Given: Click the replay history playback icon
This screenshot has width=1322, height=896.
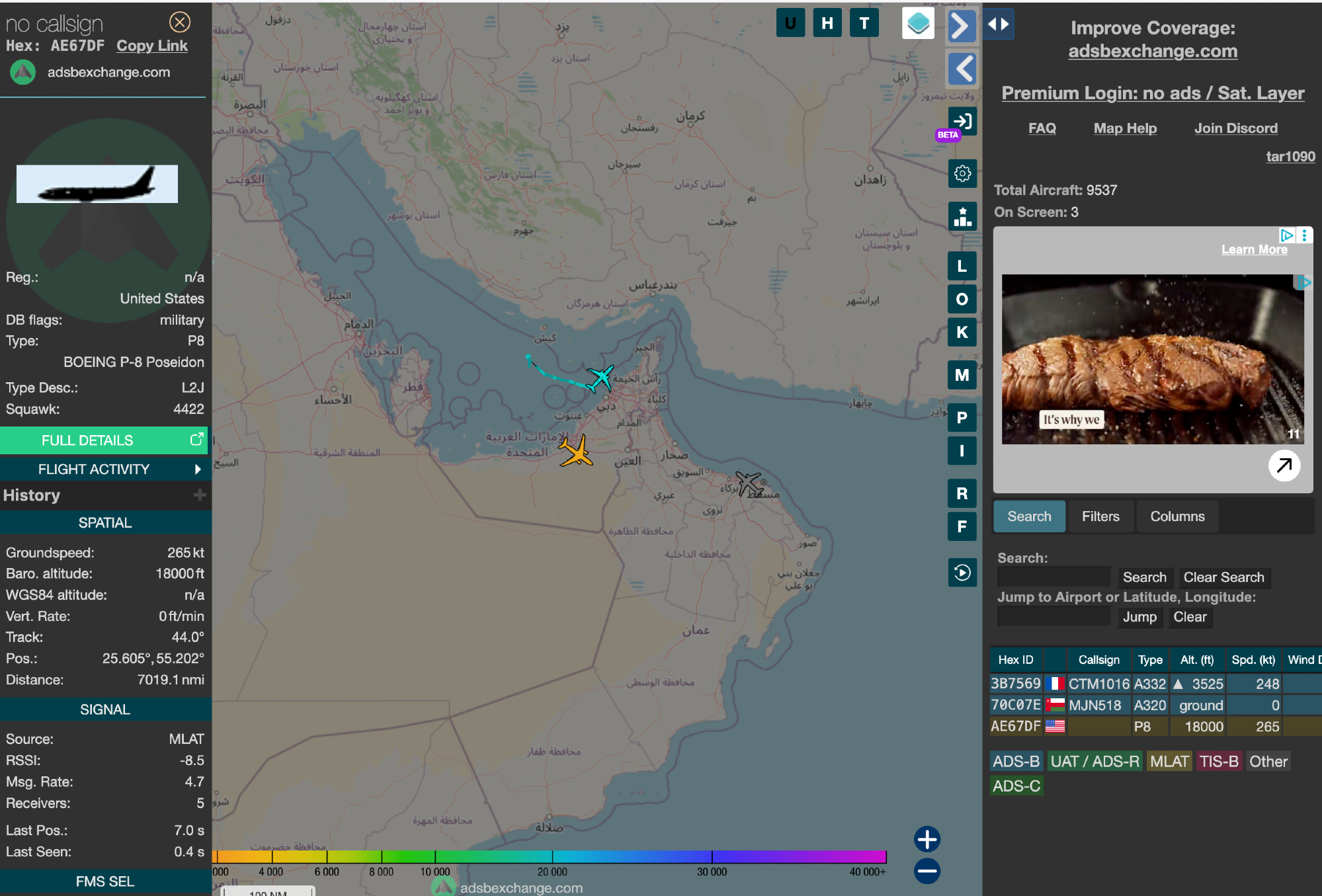Looking at the screenshot, I should click(962, 572).
